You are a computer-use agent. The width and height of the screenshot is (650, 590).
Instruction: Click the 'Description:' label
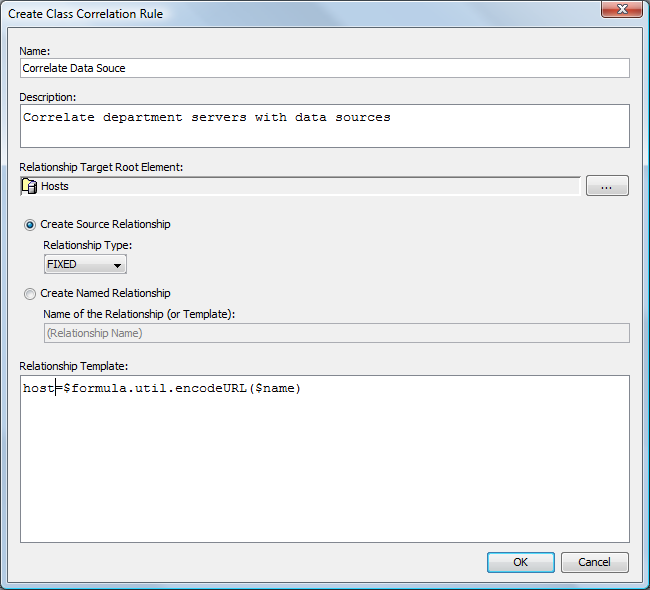(x=48, y=97)
